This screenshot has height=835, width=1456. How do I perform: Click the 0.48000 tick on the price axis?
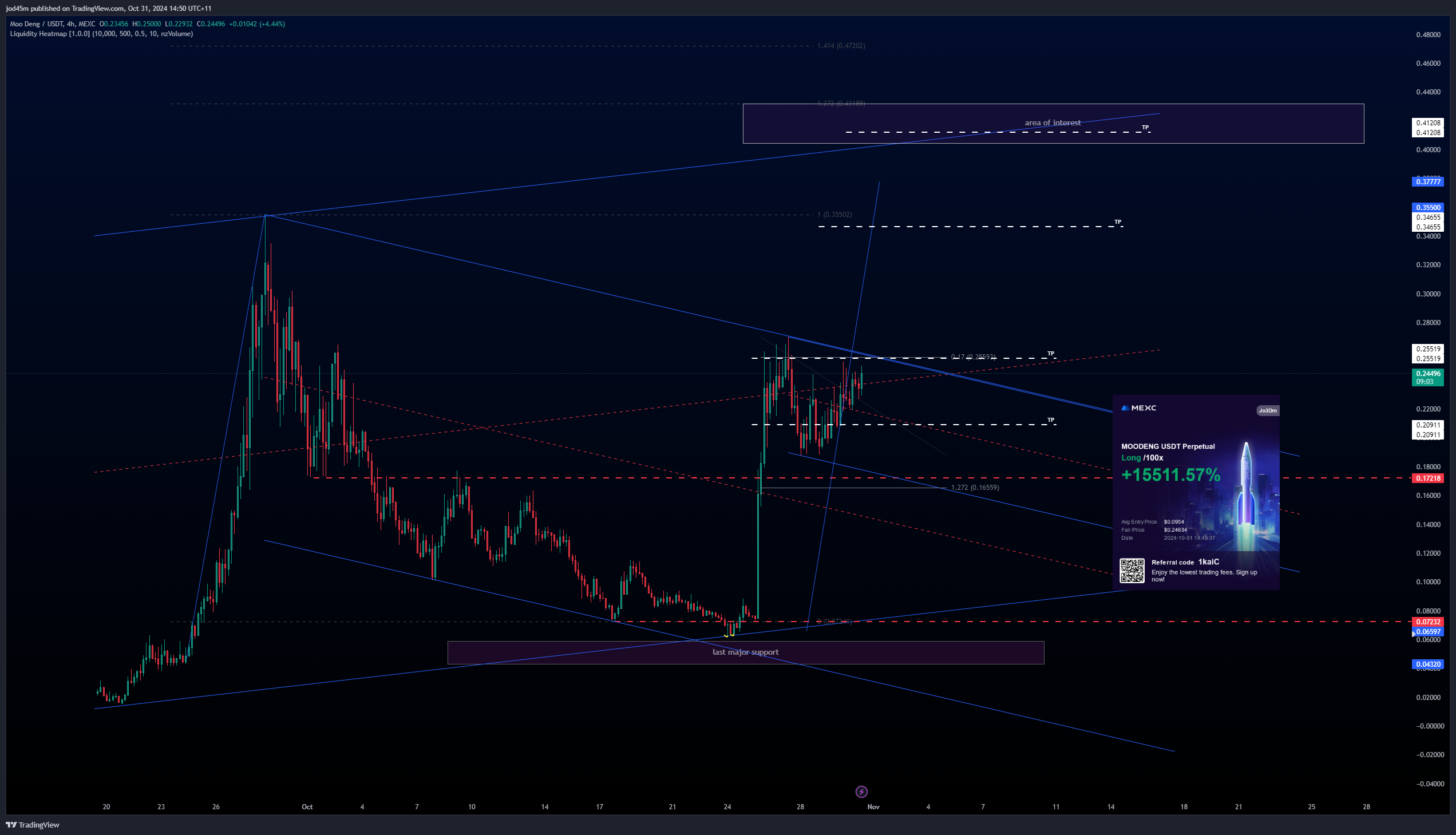click(1428, 35)
